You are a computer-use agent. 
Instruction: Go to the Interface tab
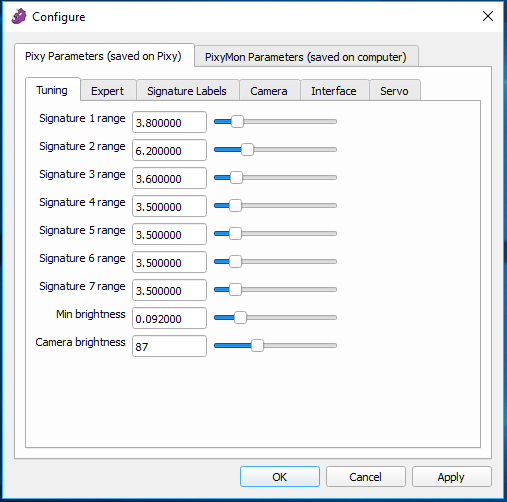click(x=334, y=90)
